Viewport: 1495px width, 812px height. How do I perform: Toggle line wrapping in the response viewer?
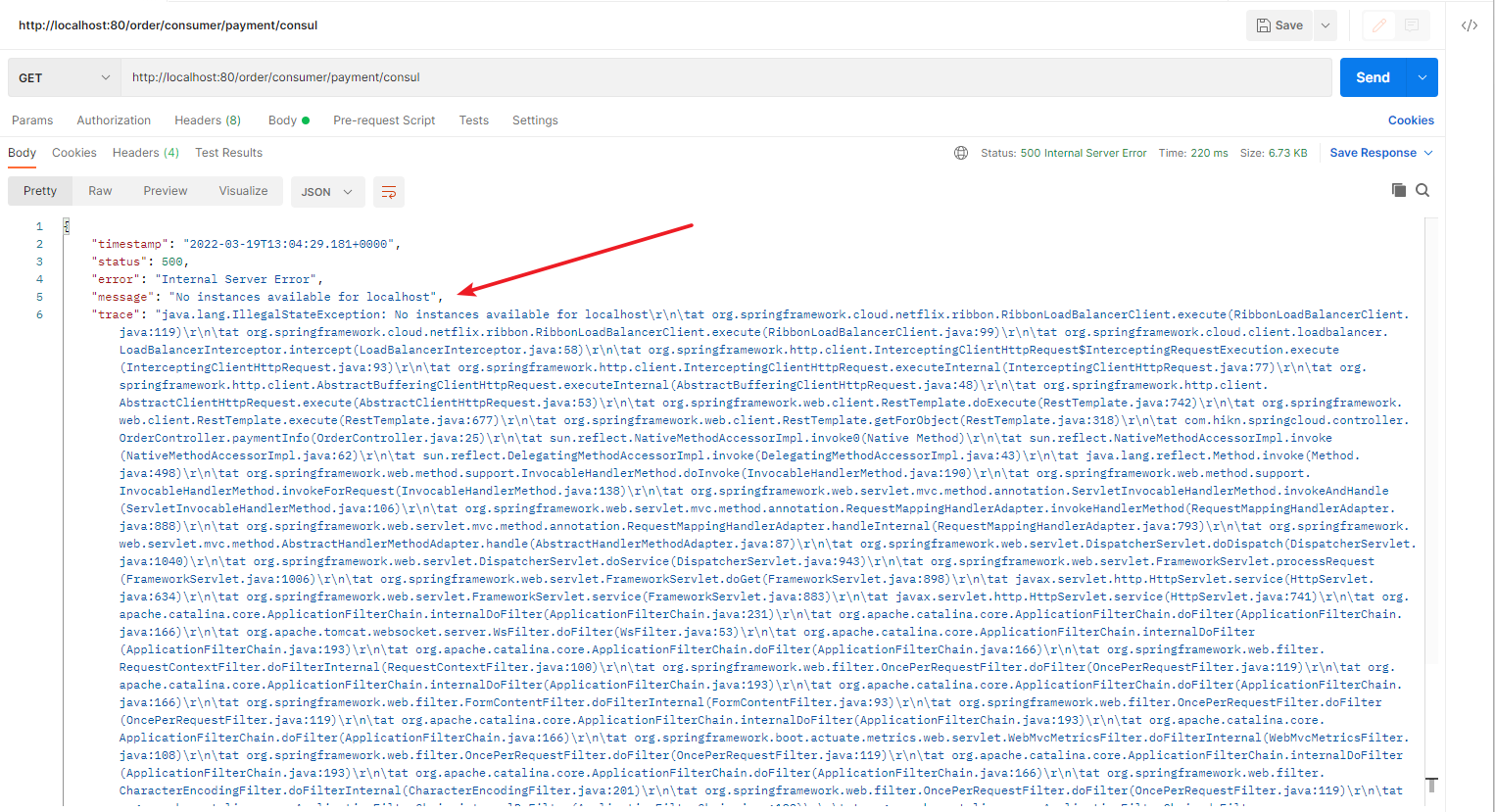[x=388, y=191]
